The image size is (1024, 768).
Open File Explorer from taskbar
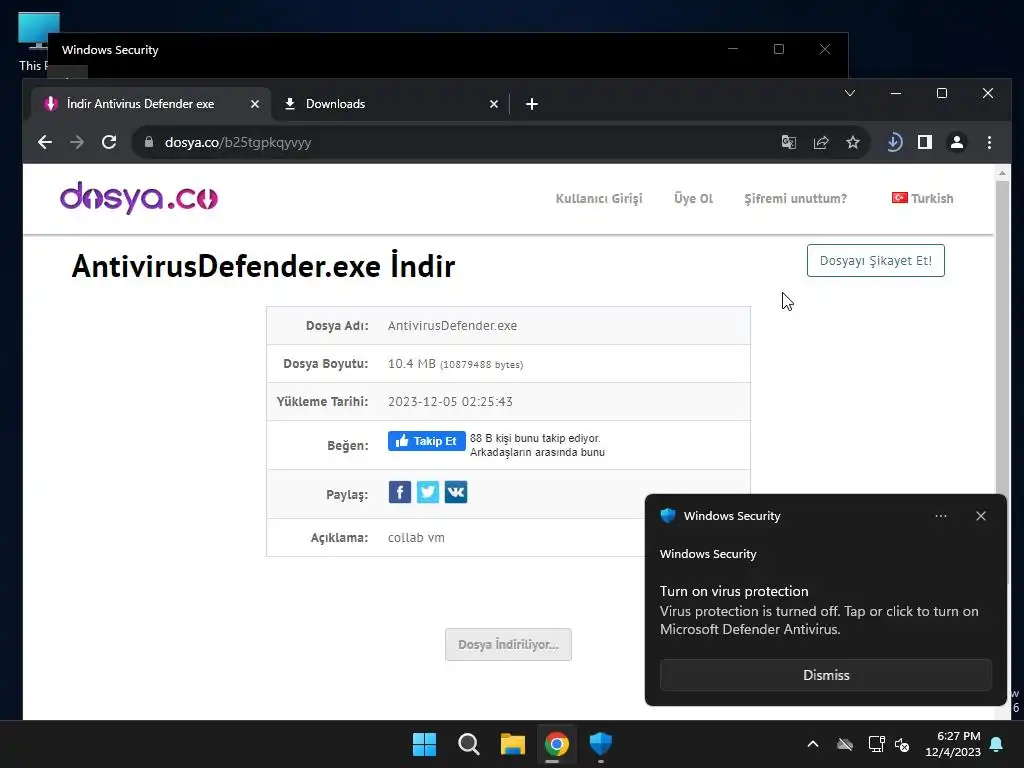click(x=513, y=744)
